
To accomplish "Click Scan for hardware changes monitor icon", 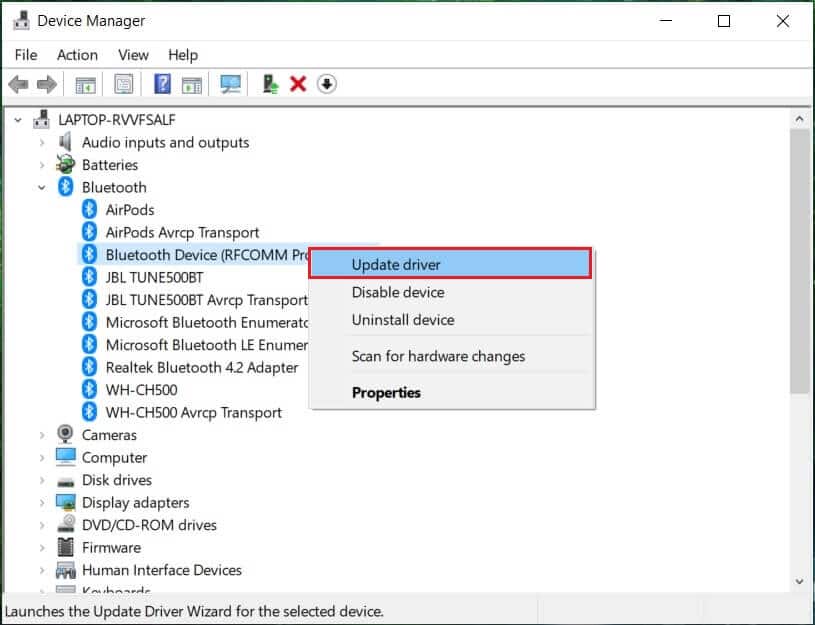I will tap(230, 84).
